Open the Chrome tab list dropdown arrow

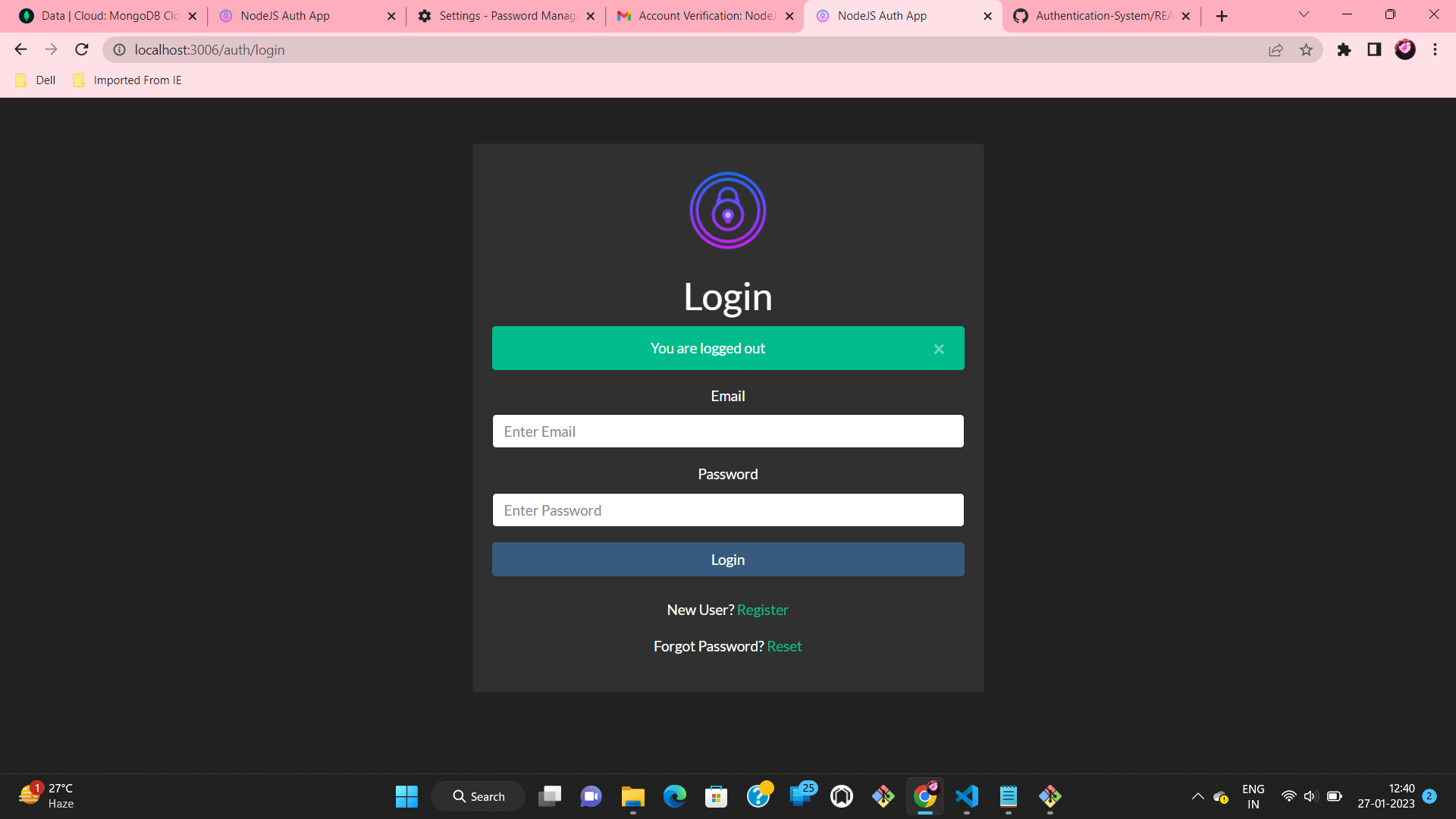click(1303, 14)
